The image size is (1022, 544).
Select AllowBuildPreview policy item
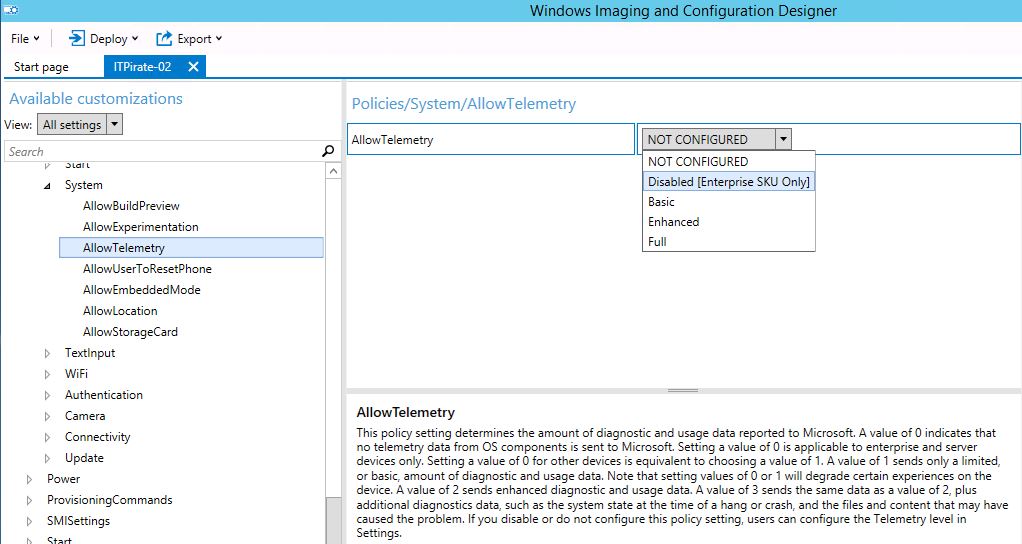tap(131, 206)
